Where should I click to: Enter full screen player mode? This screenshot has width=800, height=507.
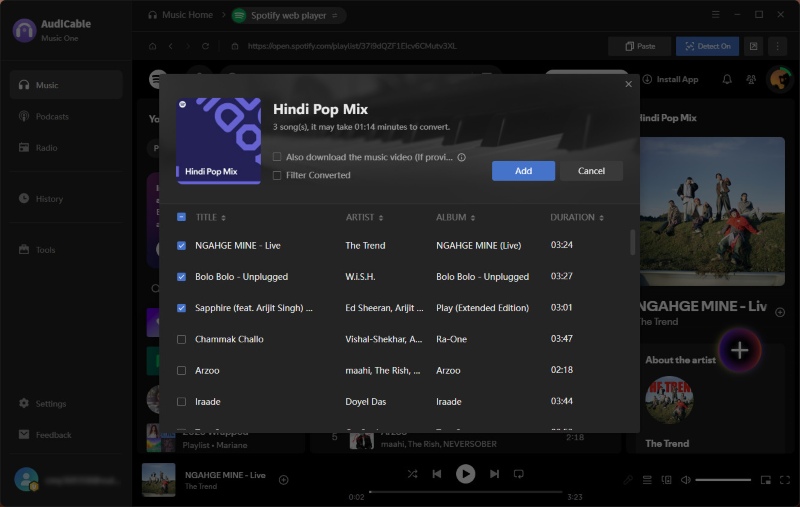pos(785,480)
